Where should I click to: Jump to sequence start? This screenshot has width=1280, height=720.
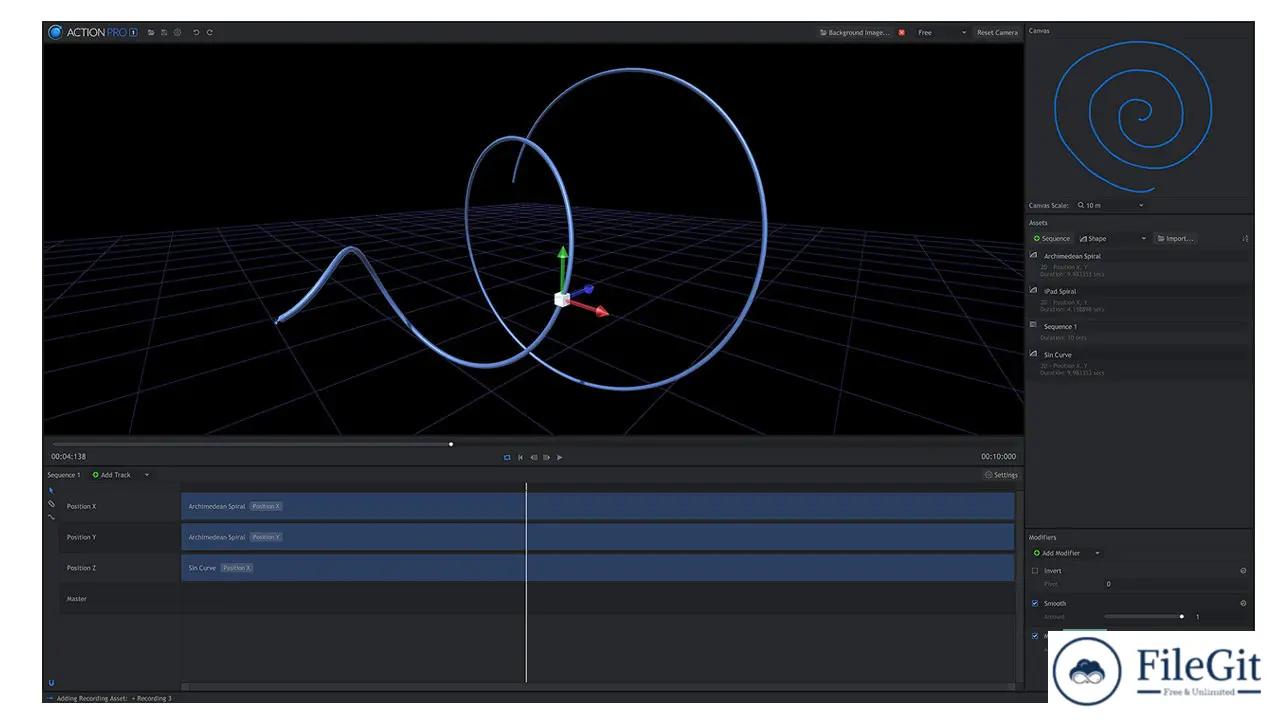tap(520, 457)
